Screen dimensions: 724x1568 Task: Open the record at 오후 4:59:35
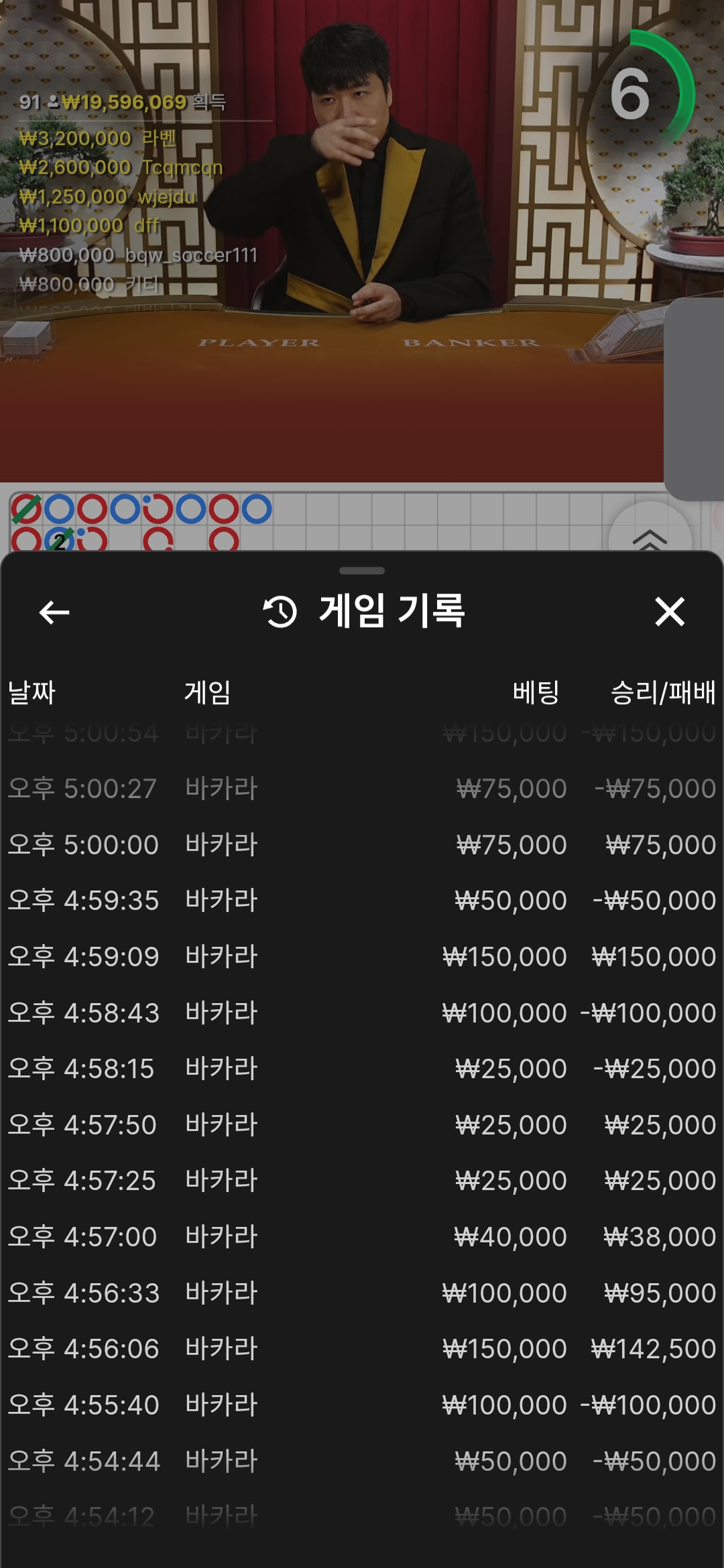[362, 901]
